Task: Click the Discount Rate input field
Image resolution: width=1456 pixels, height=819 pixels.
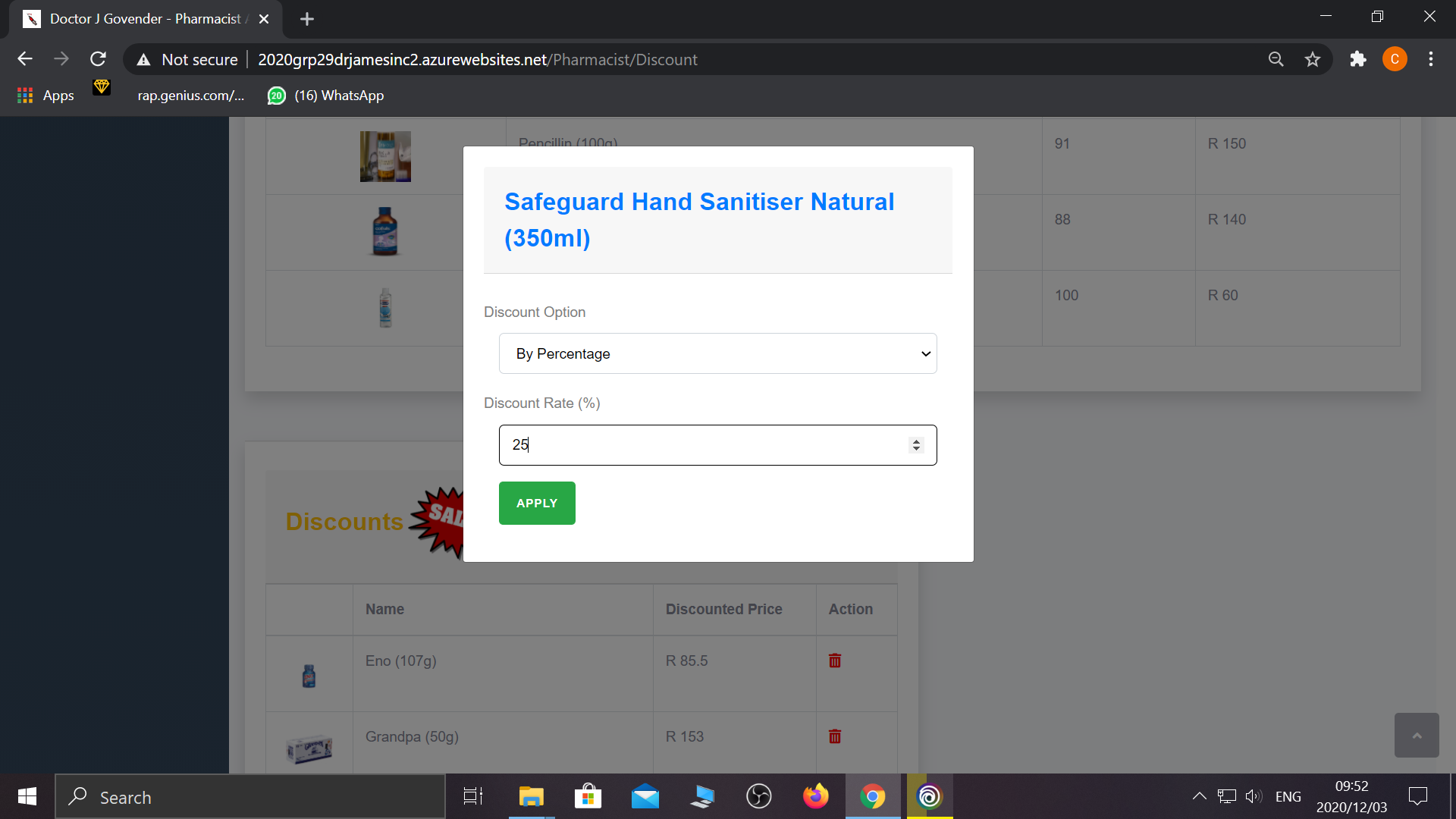Action: click(x=705, y=445)
